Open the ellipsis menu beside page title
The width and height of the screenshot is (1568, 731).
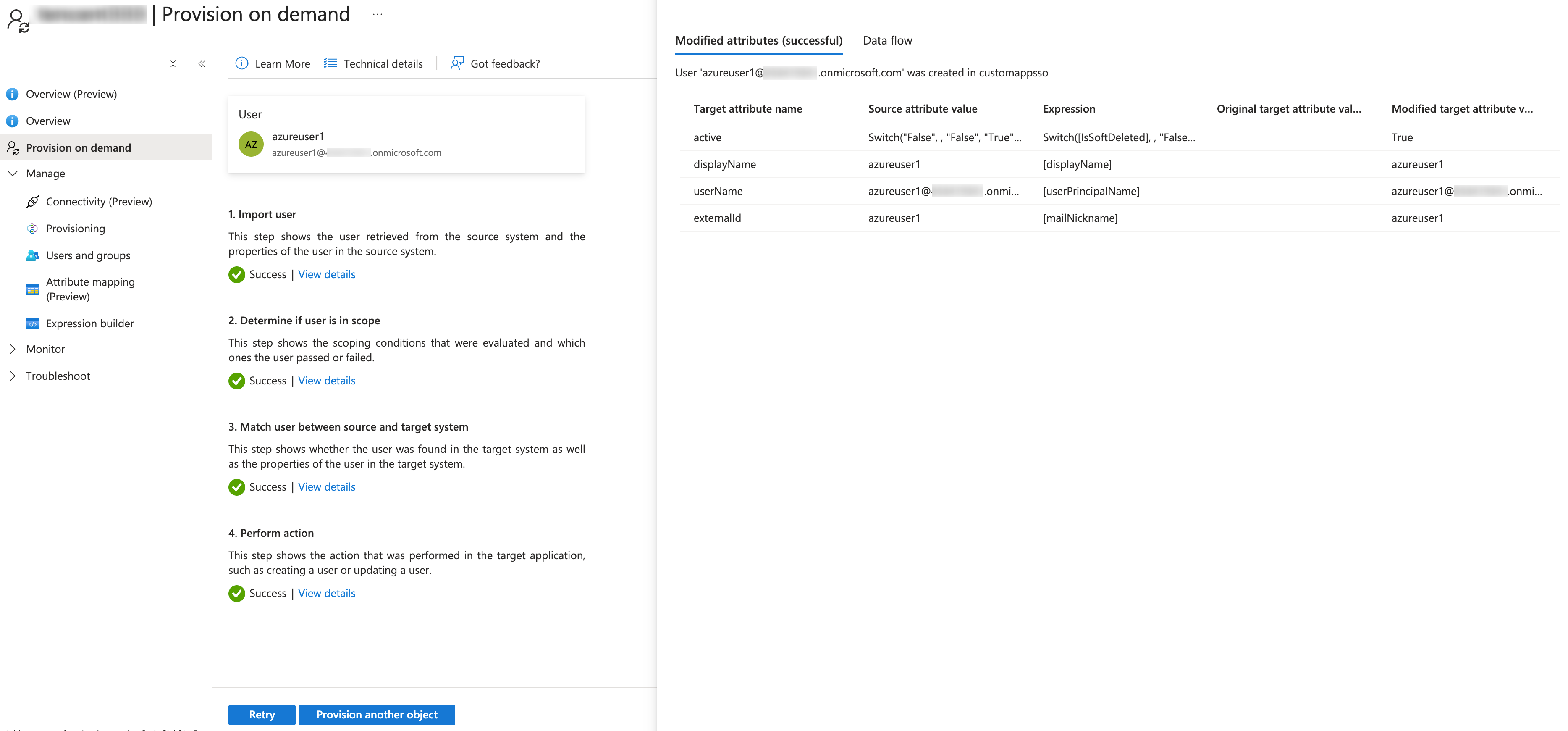[x=378, y=15]
